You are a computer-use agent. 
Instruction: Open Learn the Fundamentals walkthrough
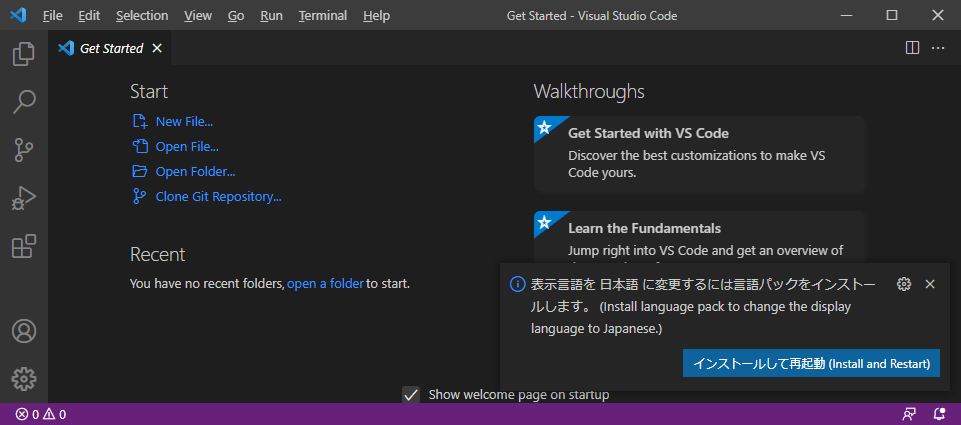click(699, 237)
